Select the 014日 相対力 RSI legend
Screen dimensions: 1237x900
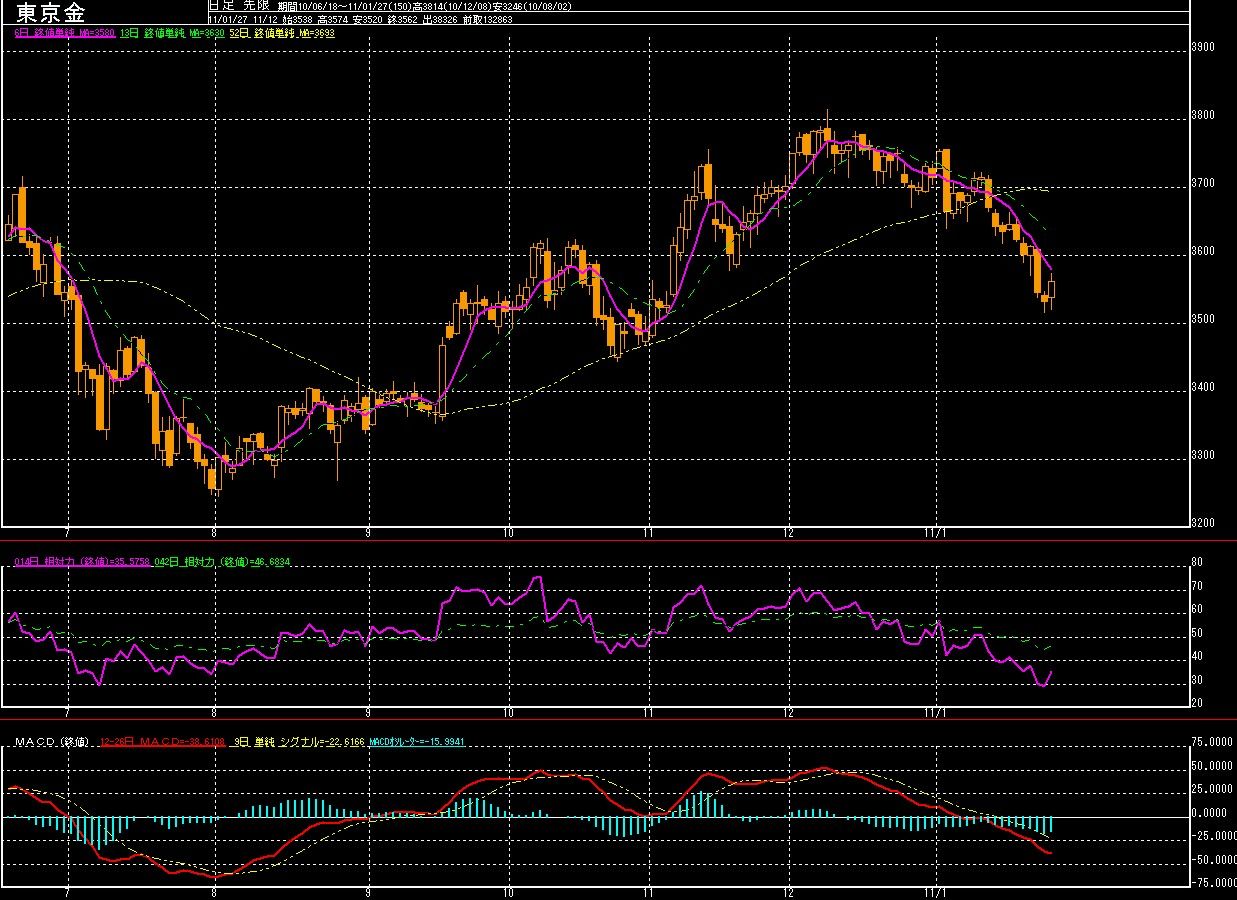pos(83,562)
